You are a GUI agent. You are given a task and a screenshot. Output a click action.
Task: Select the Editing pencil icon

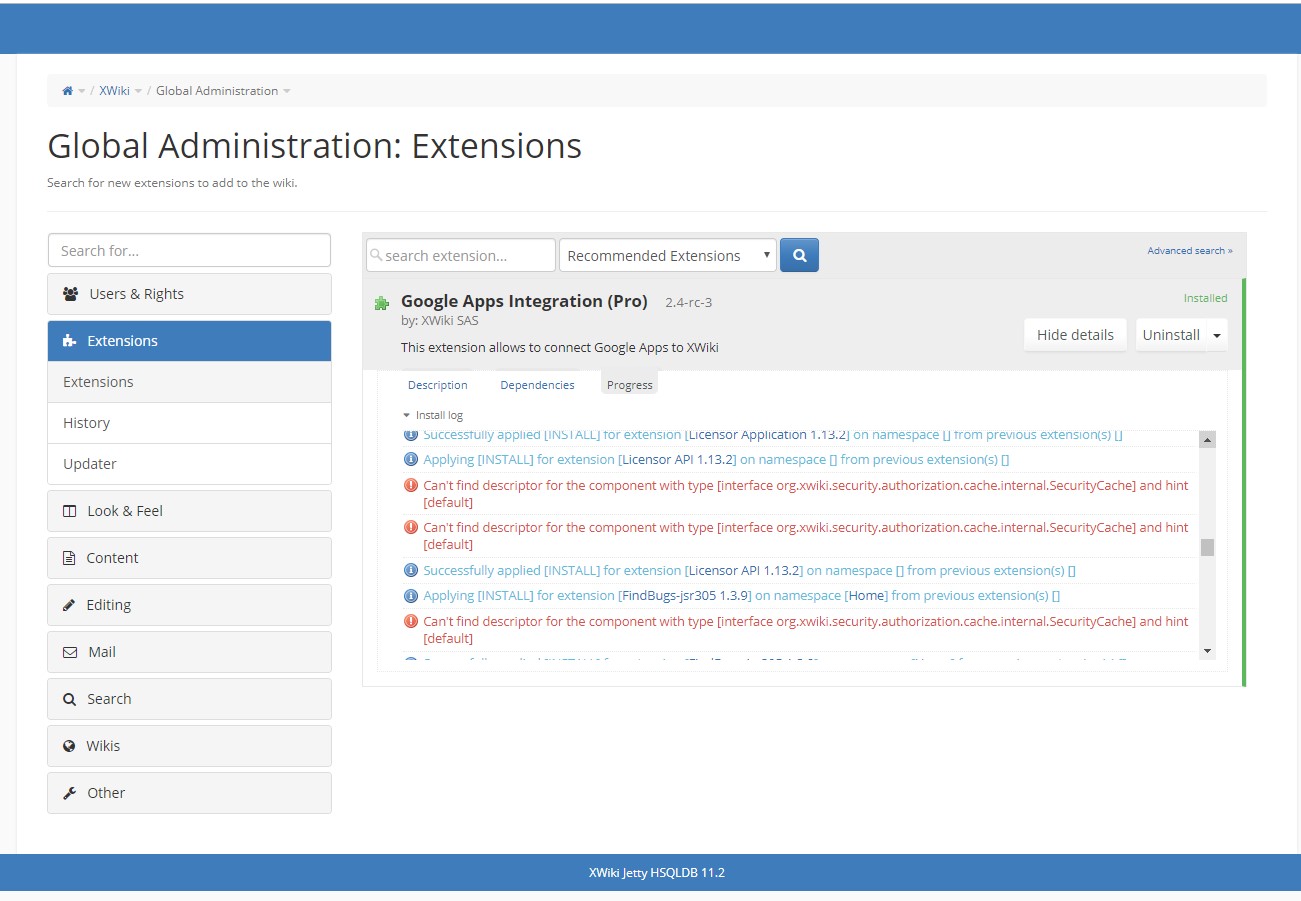tap(70, 604)
